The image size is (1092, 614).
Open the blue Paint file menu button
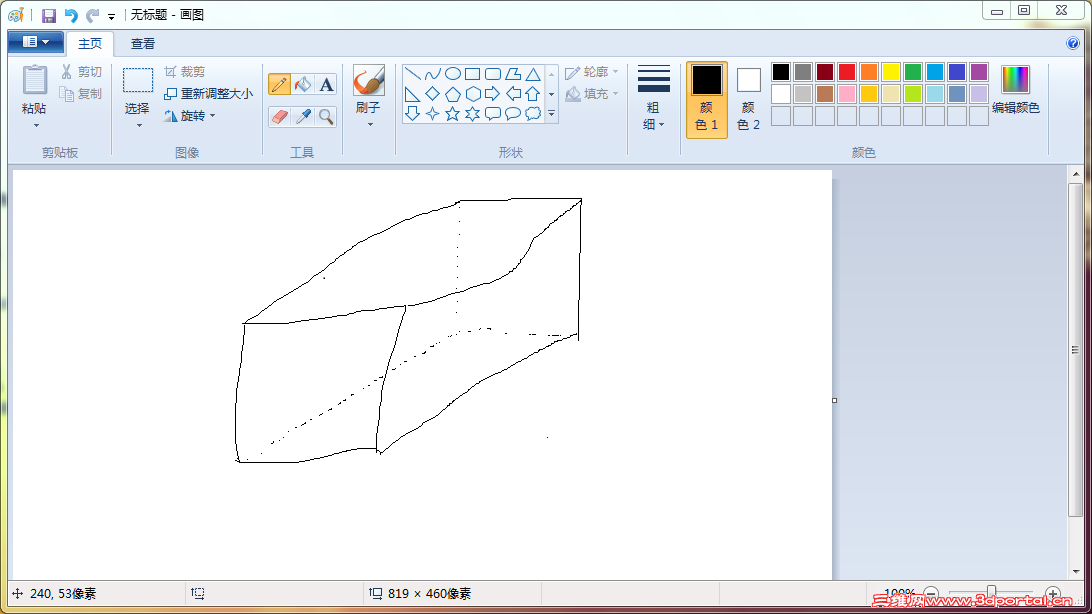[36, 42]
